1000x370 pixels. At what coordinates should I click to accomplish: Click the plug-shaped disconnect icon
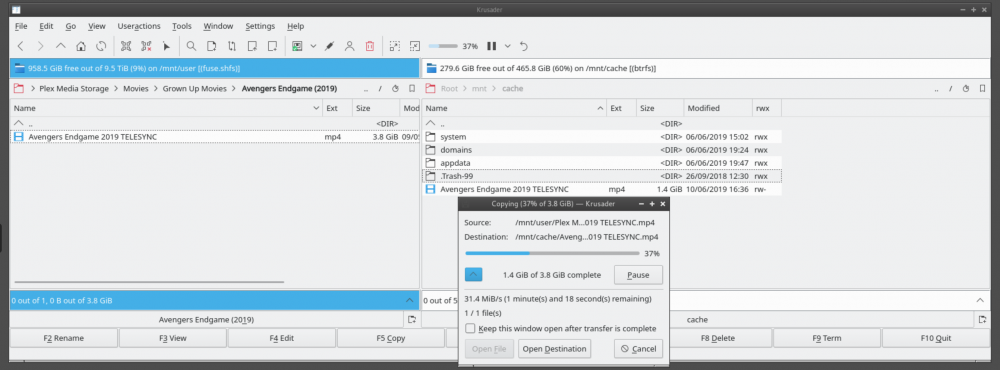329,46
